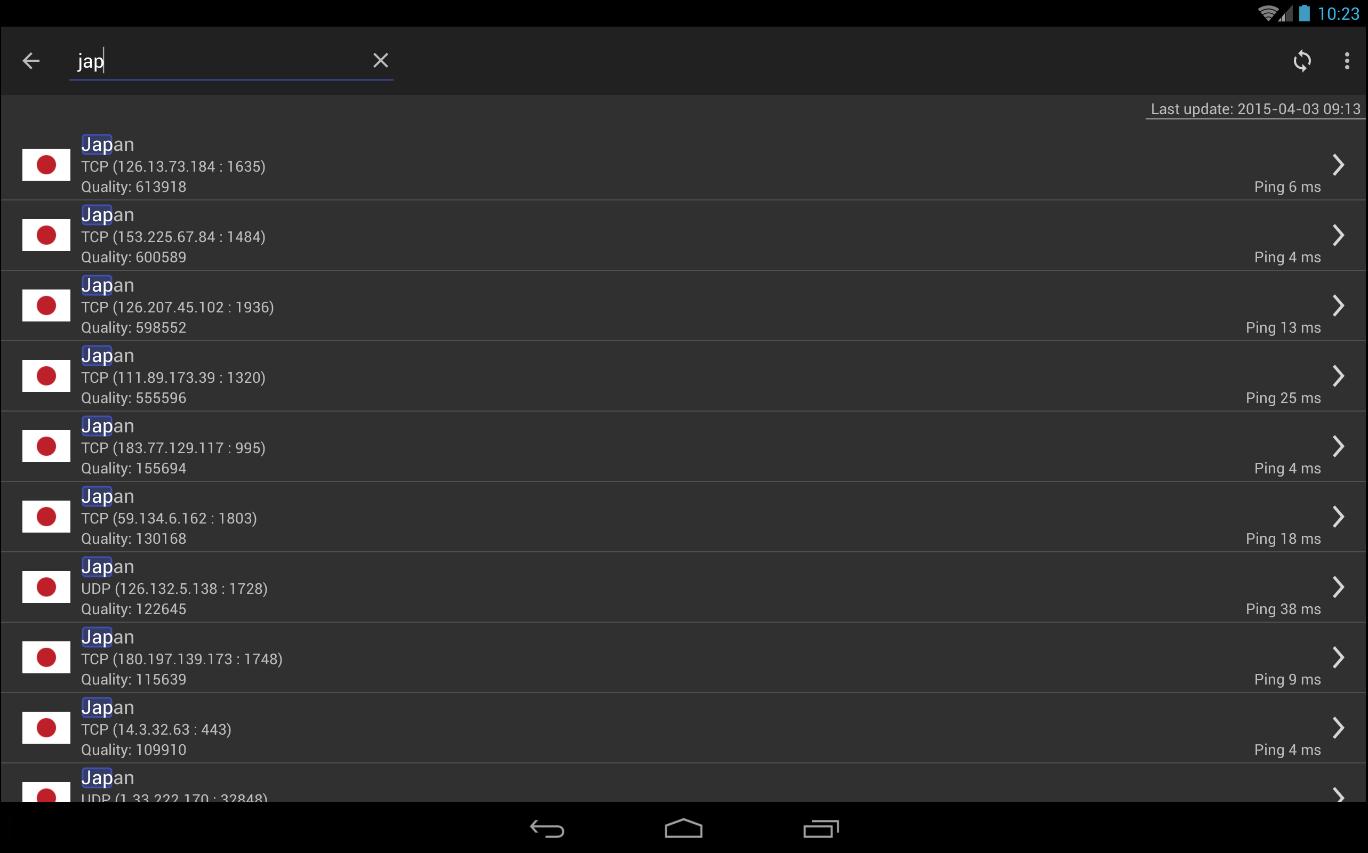Tap the Android back navigation button
1368x853 pixels.
point(547,828)
